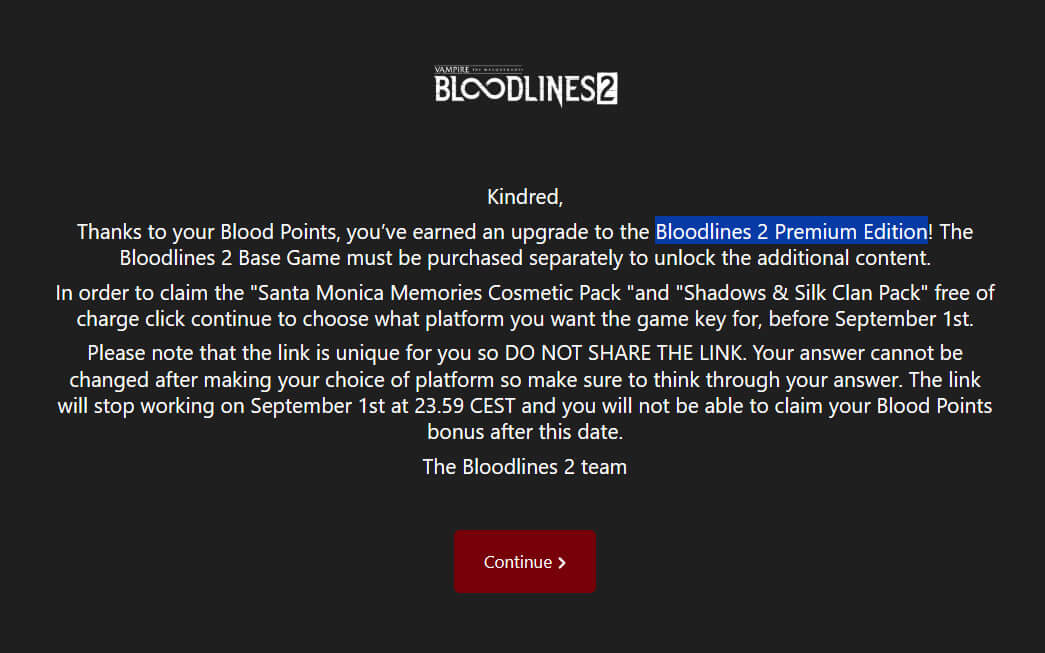Click the "Kindred," greeting line
Viewport: 1045px width, 653px height.
tap(525, 197)
